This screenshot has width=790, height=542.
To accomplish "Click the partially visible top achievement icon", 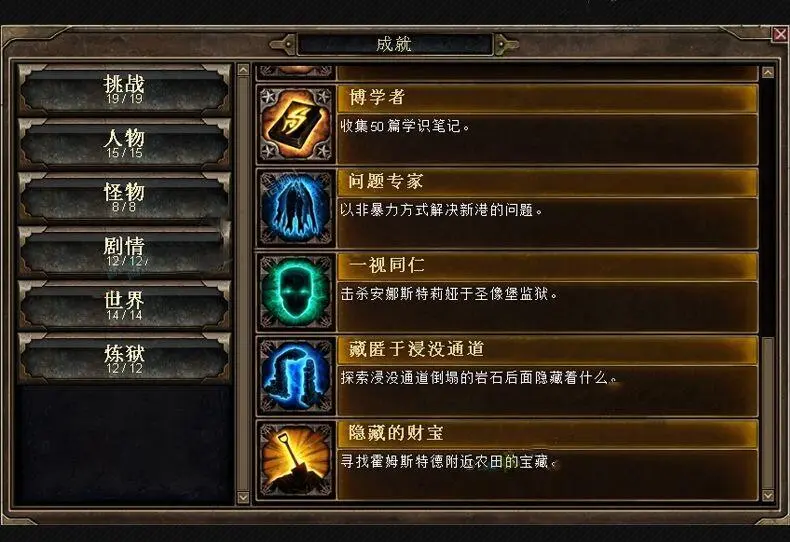I will pos(296,72).
